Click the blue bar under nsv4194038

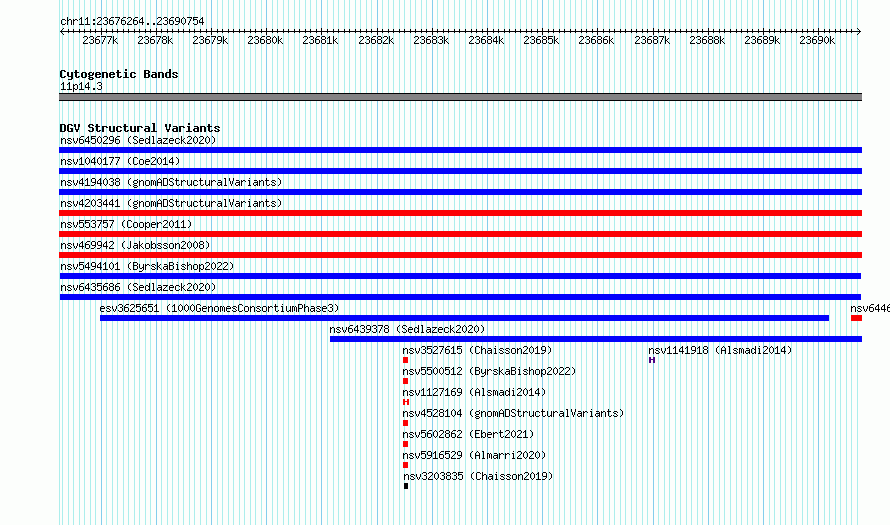coord(460,192)
